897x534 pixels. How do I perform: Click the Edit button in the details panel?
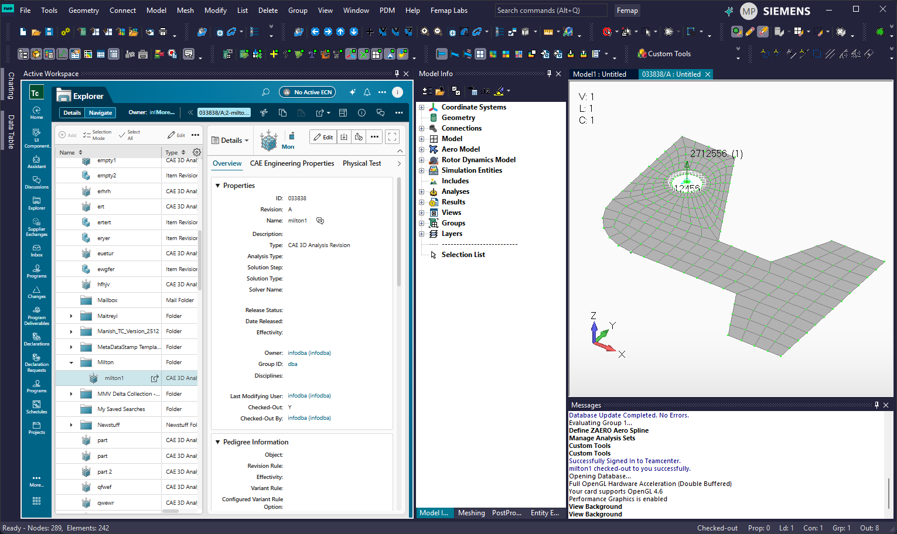click(x=323, y=137)
